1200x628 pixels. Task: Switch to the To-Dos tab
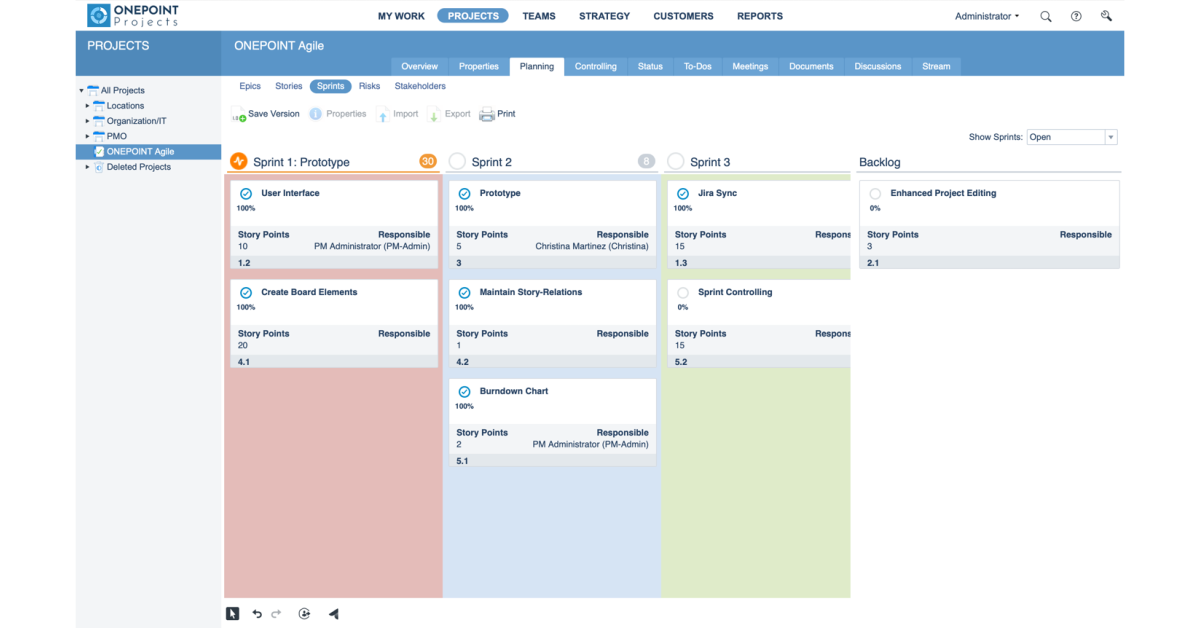[x=698, y=66]
